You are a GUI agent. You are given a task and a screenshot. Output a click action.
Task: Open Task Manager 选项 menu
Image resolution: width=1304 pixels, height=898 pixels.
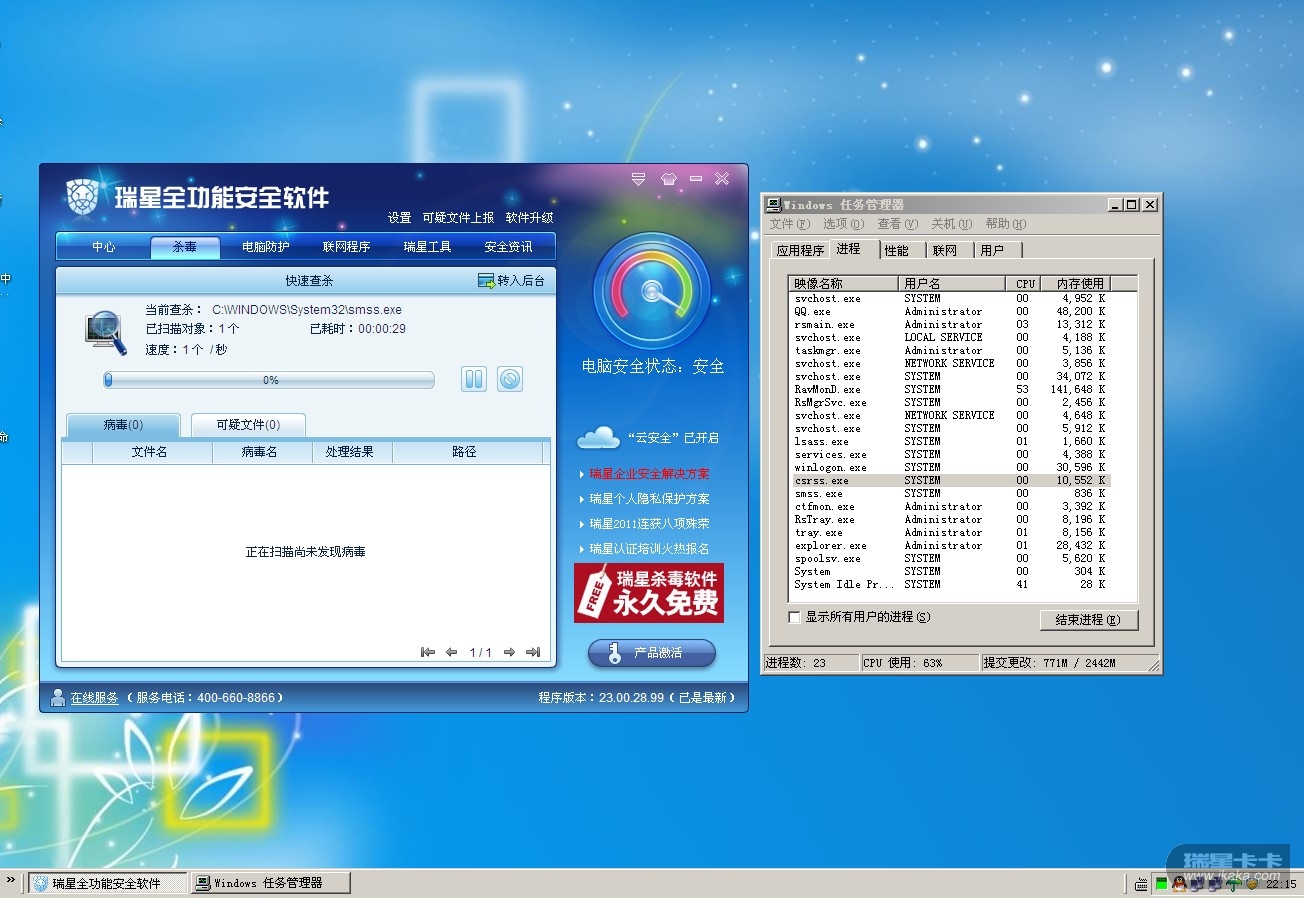click(x=842, y=224)
